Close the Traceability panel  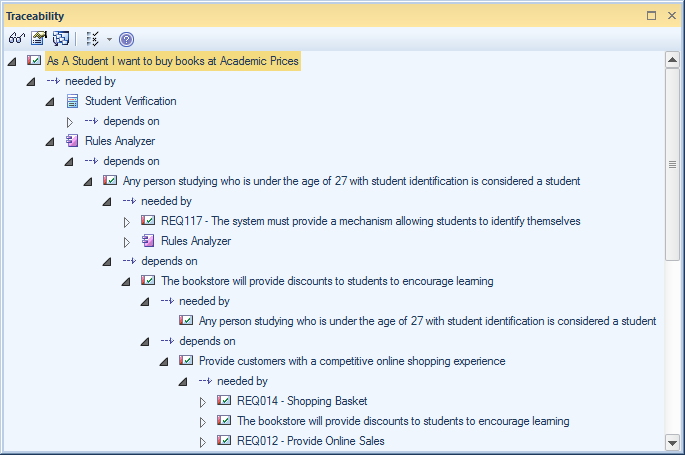[672, 16]
